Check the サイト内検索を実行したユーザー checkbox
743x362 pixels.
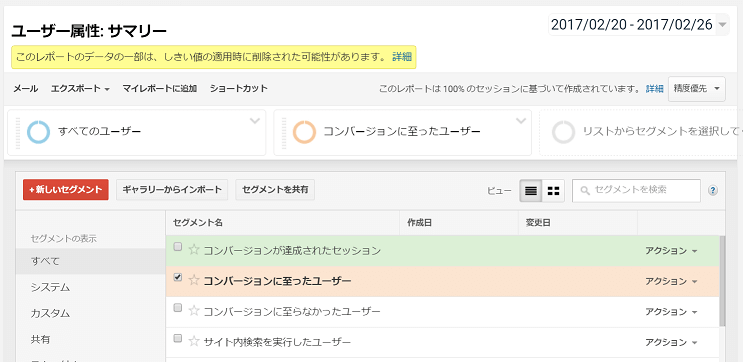178,338
